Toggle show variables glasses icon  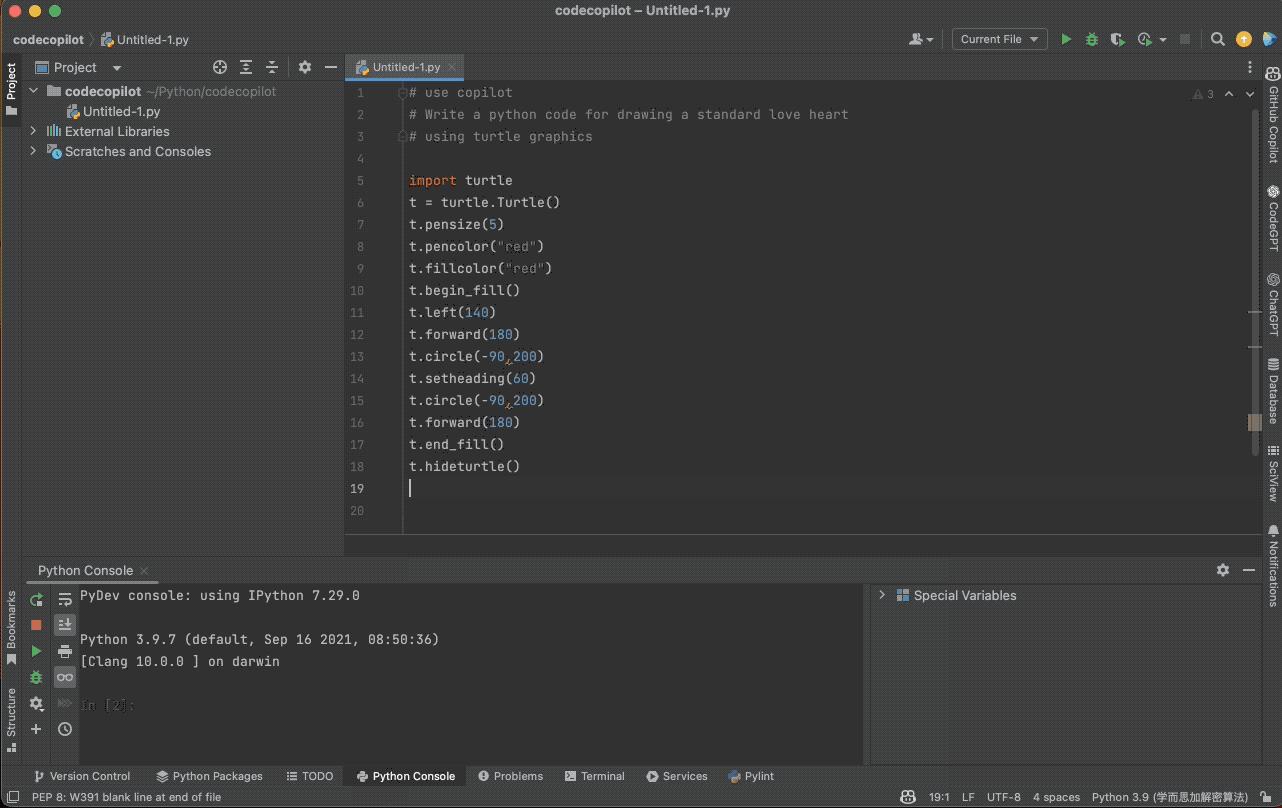[x=65, y=677]
